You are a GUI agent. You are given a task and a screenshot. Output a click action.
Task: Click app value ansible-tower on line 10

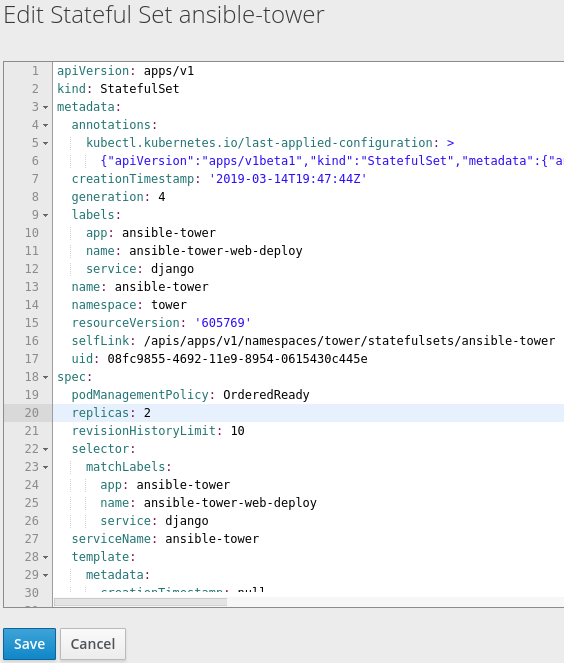[x=169, y=233]
